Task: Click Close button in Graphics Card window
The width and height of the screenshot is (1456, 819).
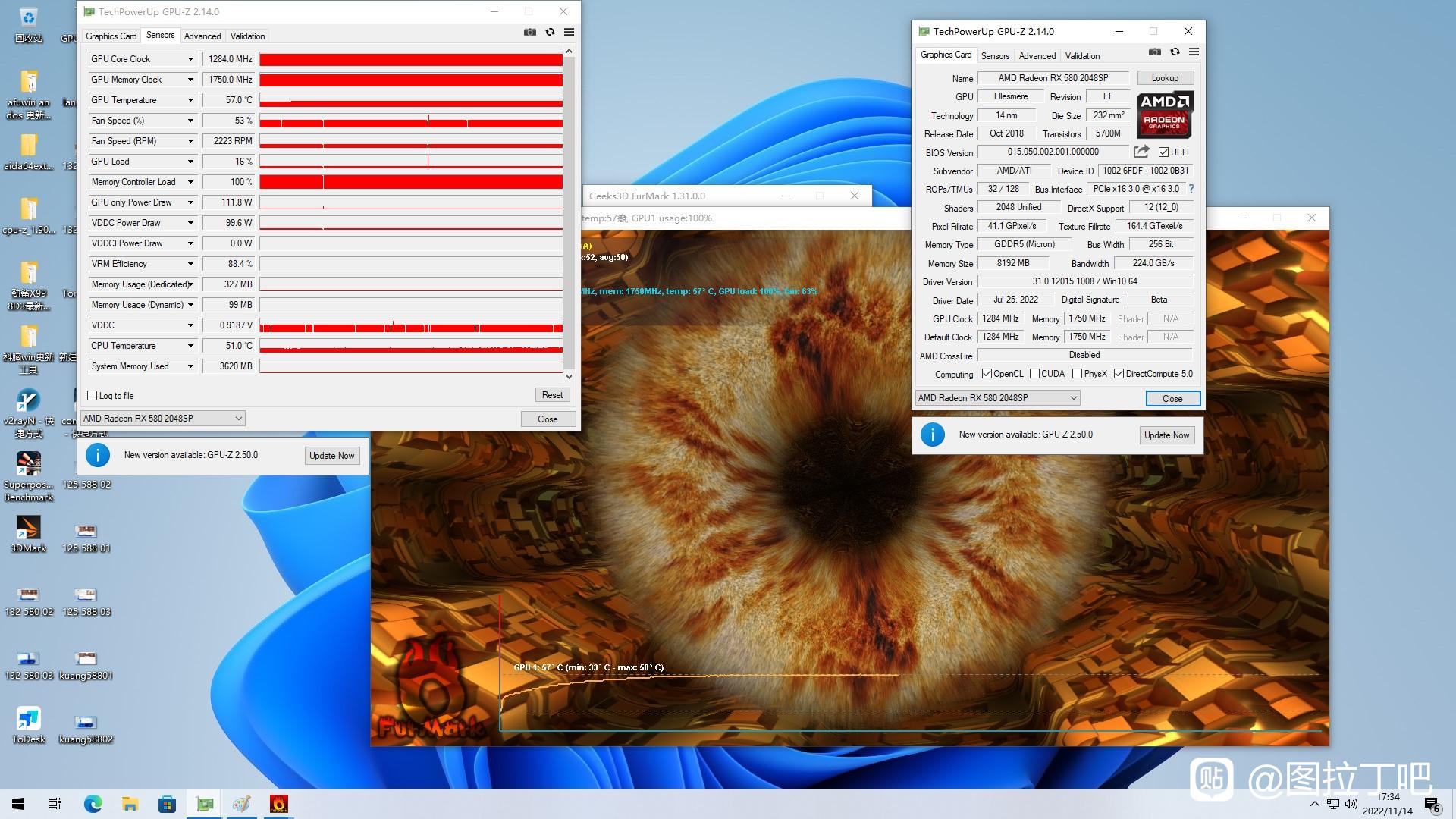Action: click(x=1172, y=399)
